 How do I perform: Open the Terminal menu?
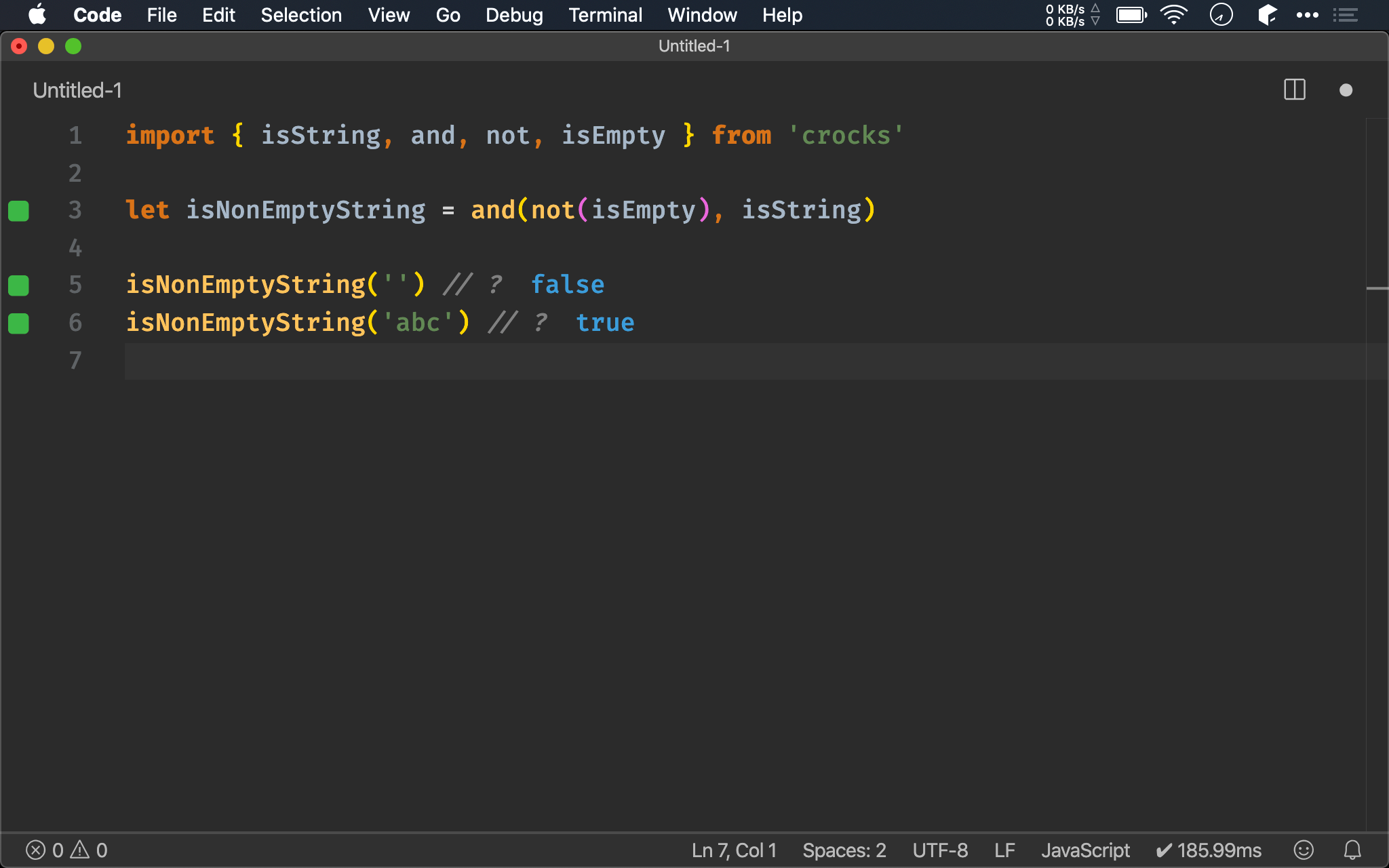click(x=605, y=15)
